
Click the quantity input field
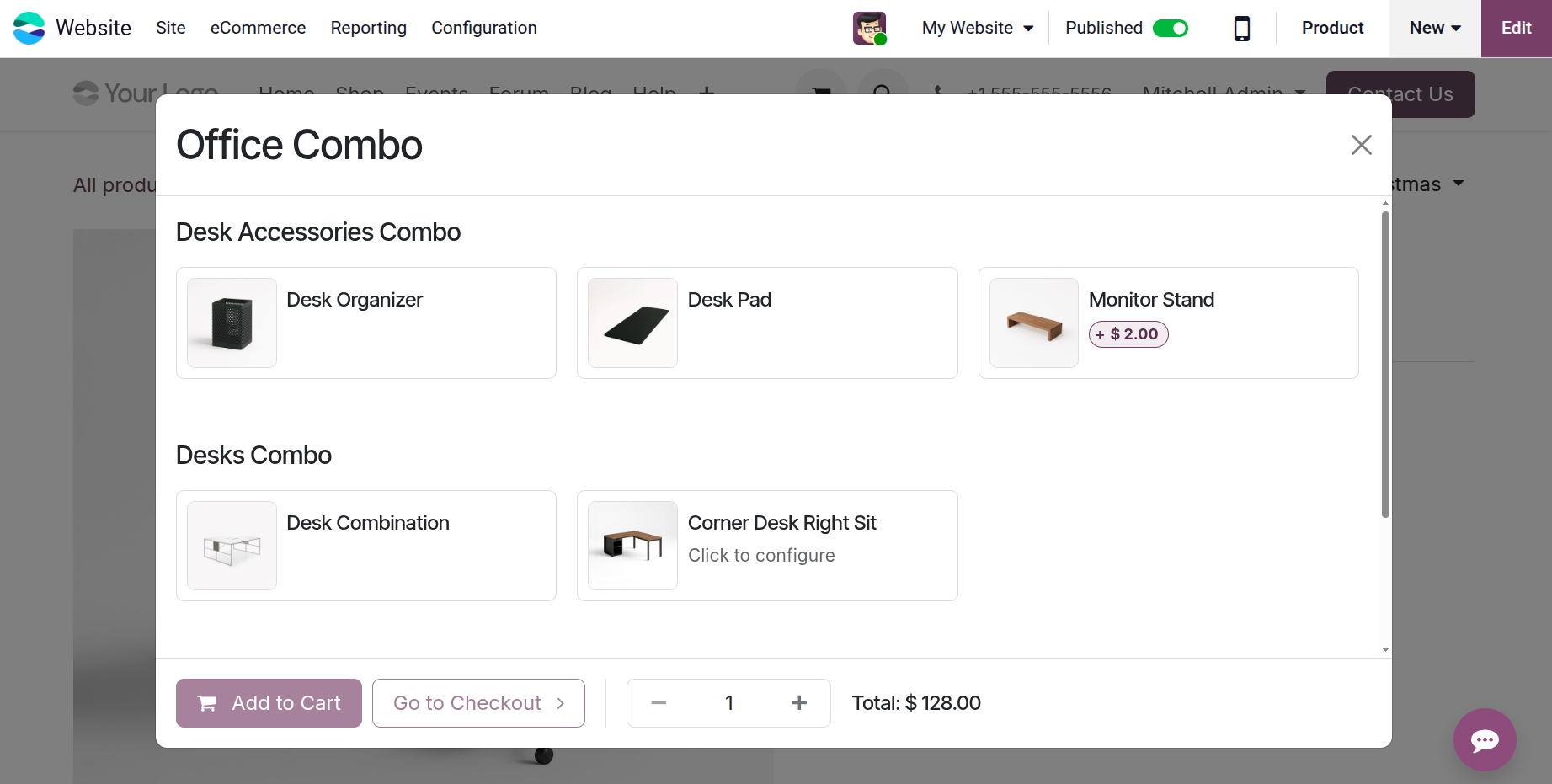point(728,703)
